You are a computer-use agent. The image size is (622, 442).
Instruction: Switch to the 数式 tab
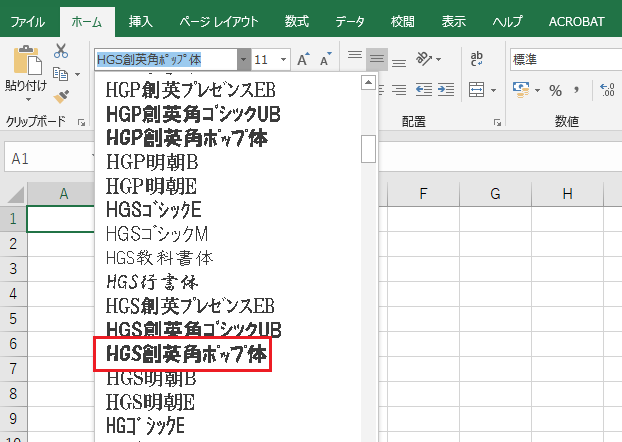[296, 21]
